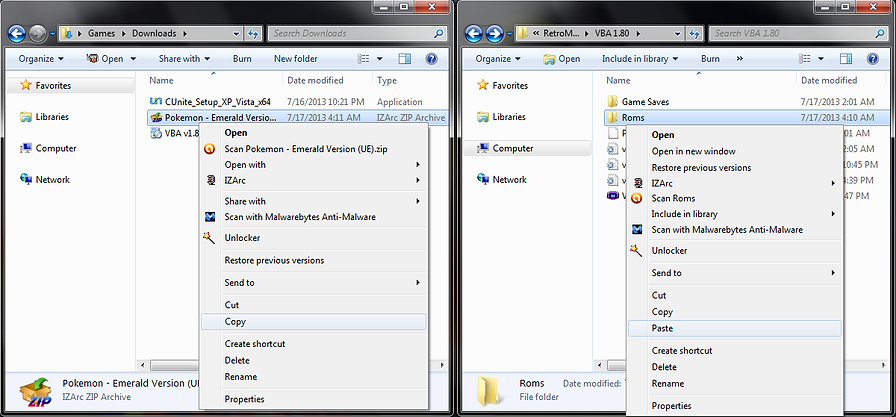
Task: Expand Send to submenu in left context menu
Action: point(314,283)
